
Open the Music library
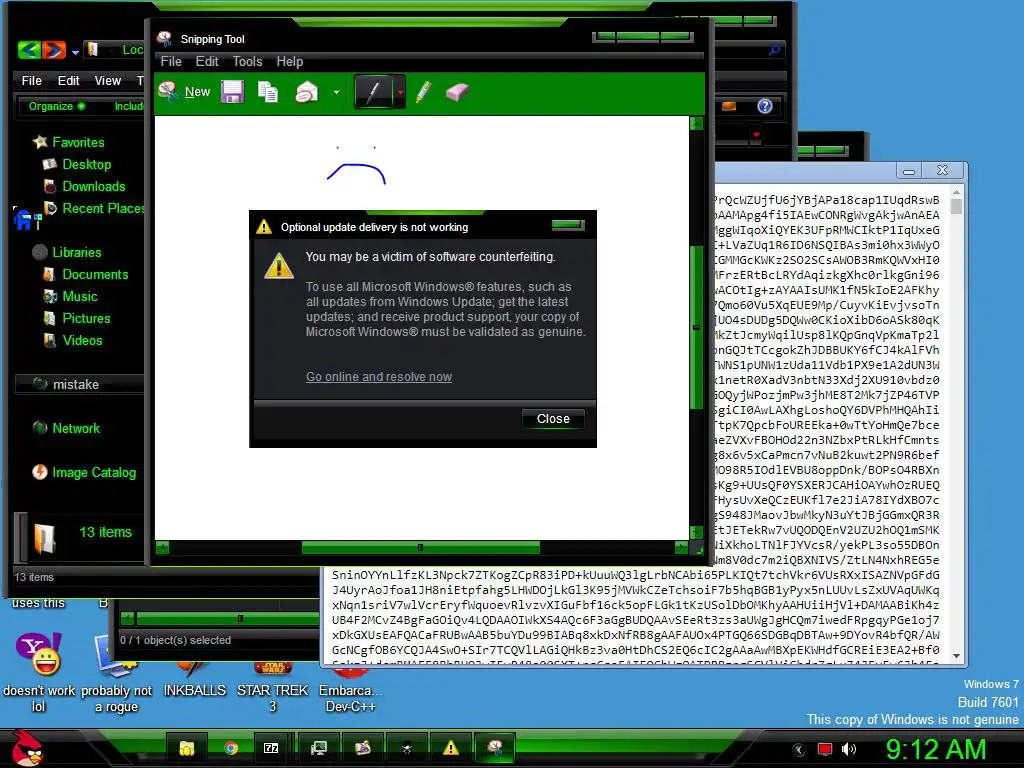[x=70, y=296]
